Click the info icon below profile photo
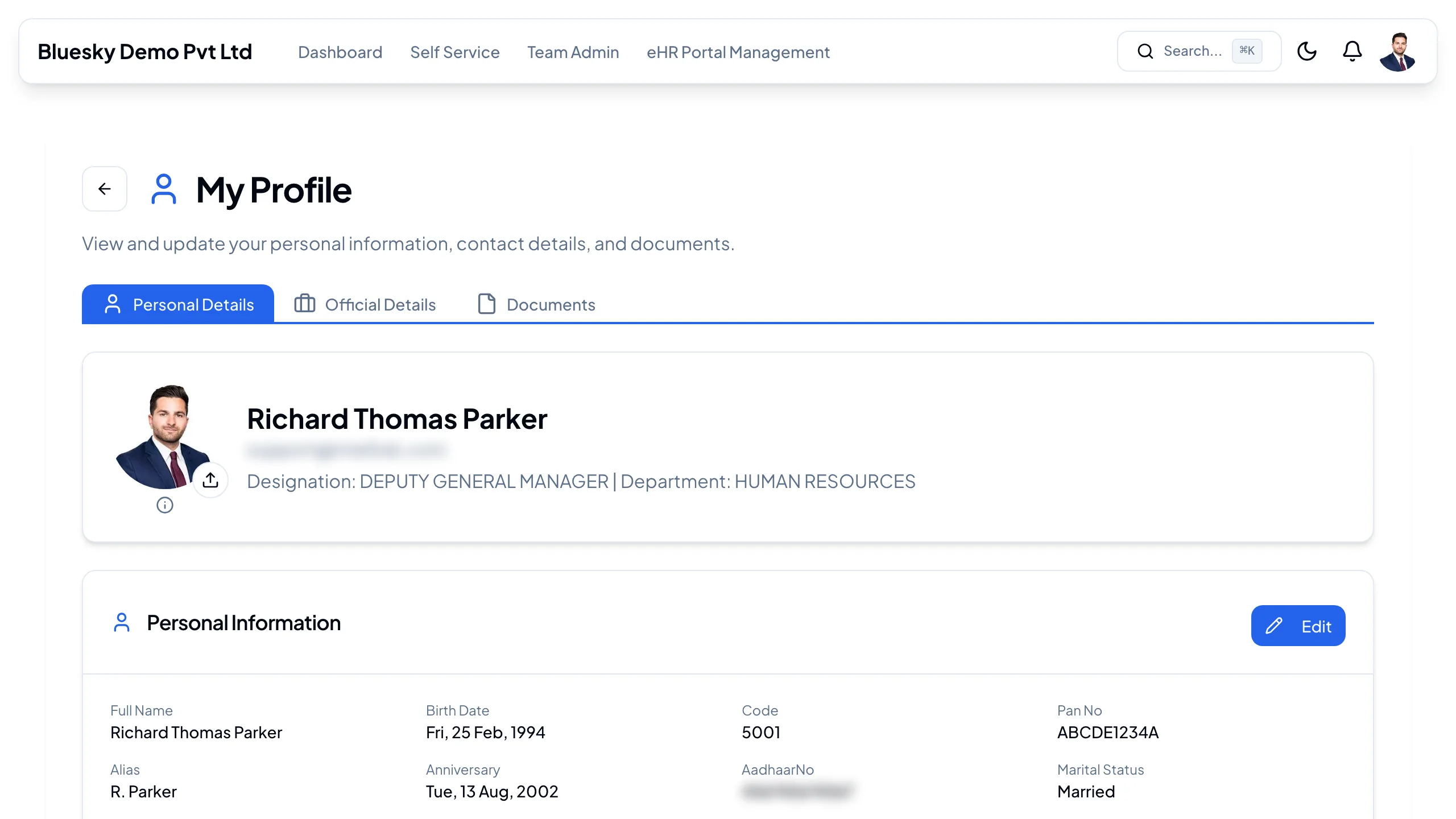Image resolution: width=1456 pixels, height=819 pixels. click(165, 505)
